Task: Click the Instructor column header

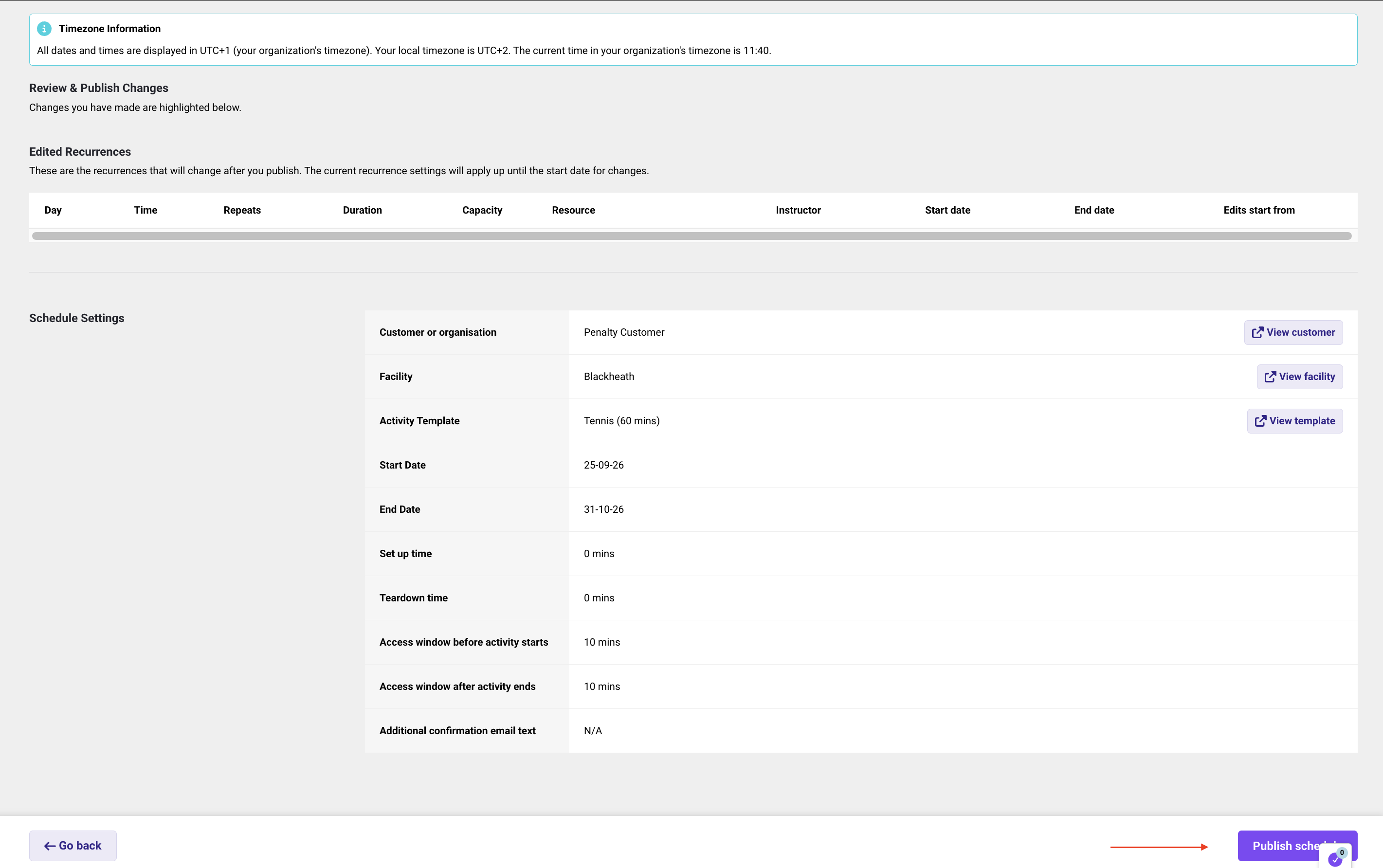Action: tap(798, 210)
